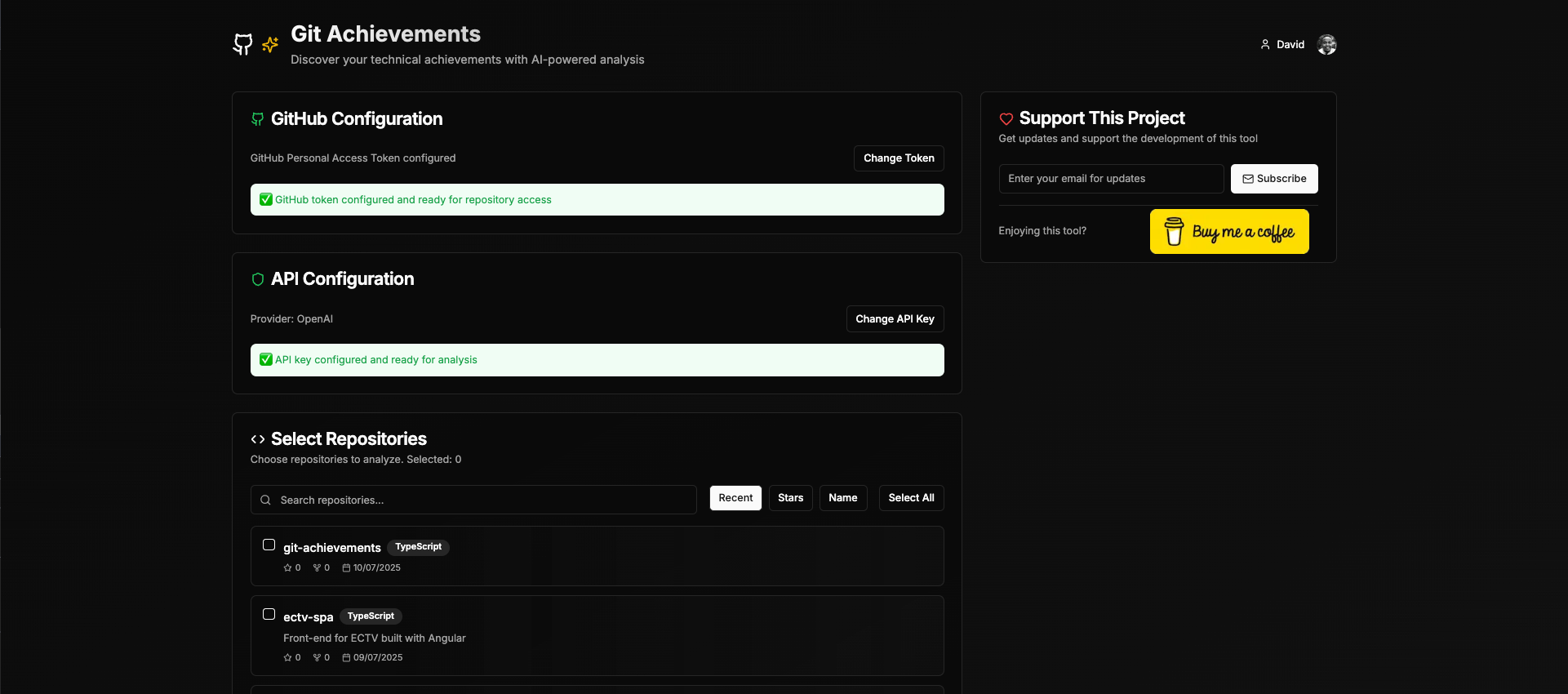This screenshot has height=694, width=1568.
Task: Click the git-achievements repository name
Action: pyautogui.click(x=331, y=548)
